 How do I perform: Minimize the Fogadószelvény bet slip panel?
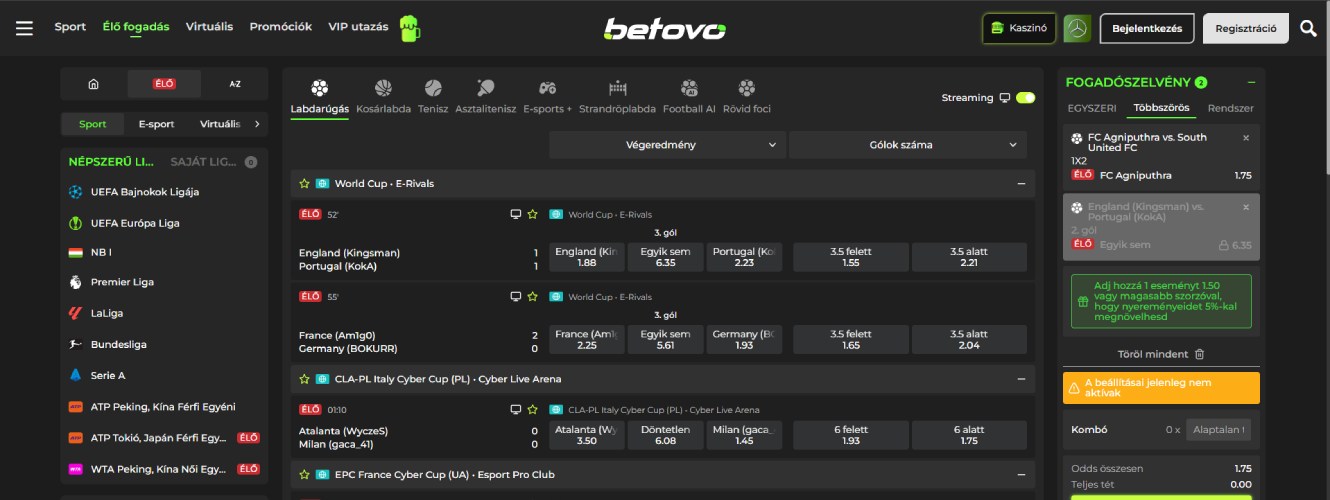(1251, 82)
